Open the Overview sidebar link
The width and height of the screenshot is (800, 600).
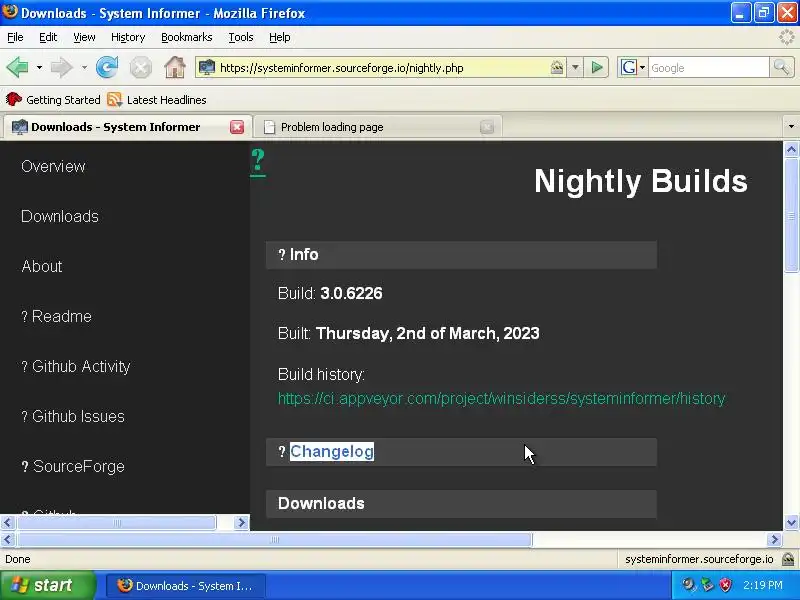[53, 166]
